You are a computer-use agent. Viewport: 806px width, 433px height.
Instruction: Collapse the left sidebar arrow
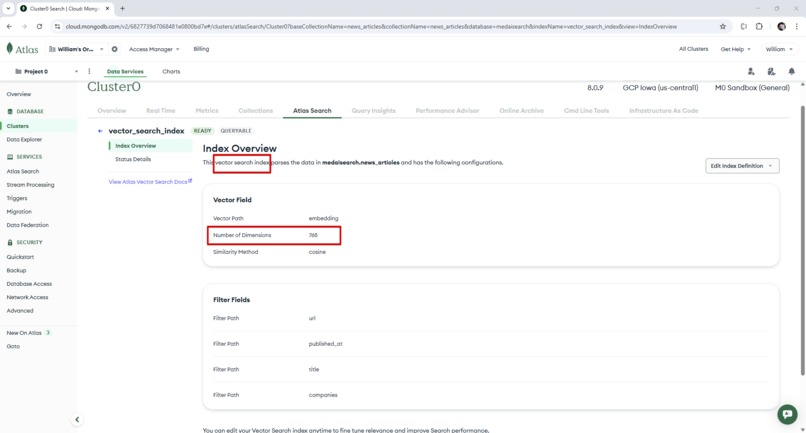pyautogui.click(x=77, y=420)
